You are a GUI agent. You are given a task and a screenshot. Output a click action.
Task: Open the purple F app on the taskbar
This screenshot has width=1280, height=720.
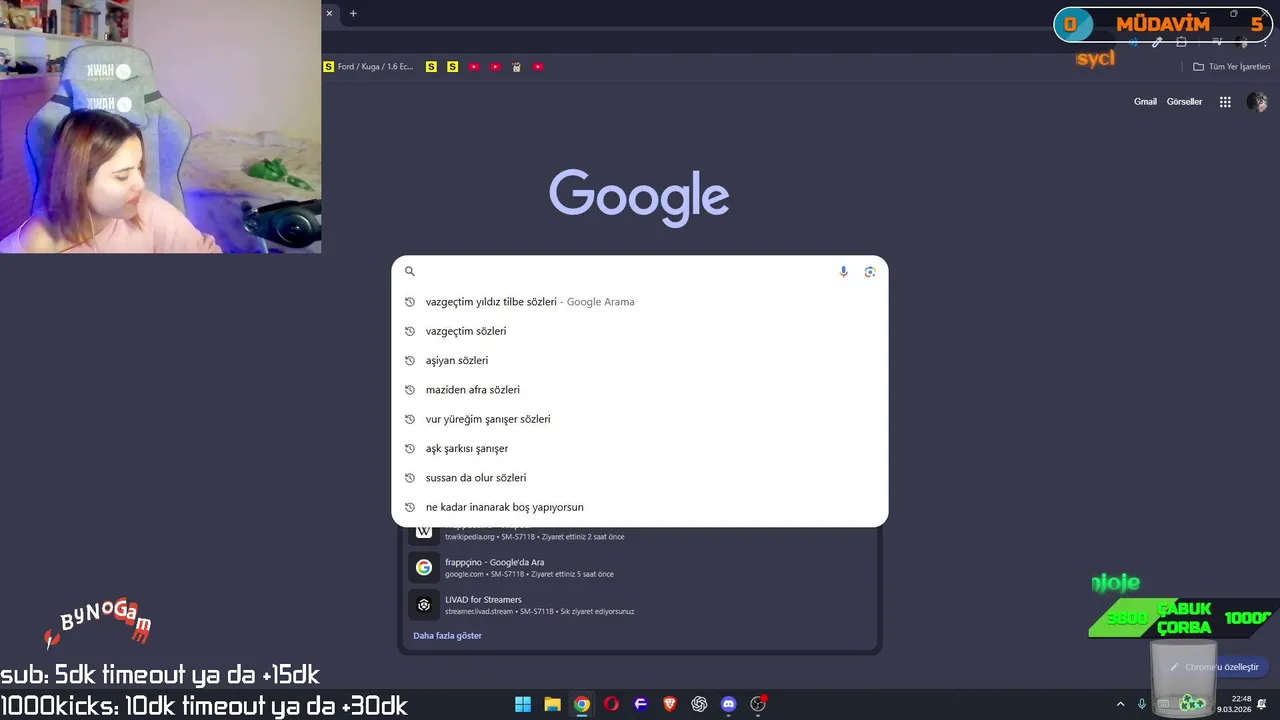coord(641,704)
